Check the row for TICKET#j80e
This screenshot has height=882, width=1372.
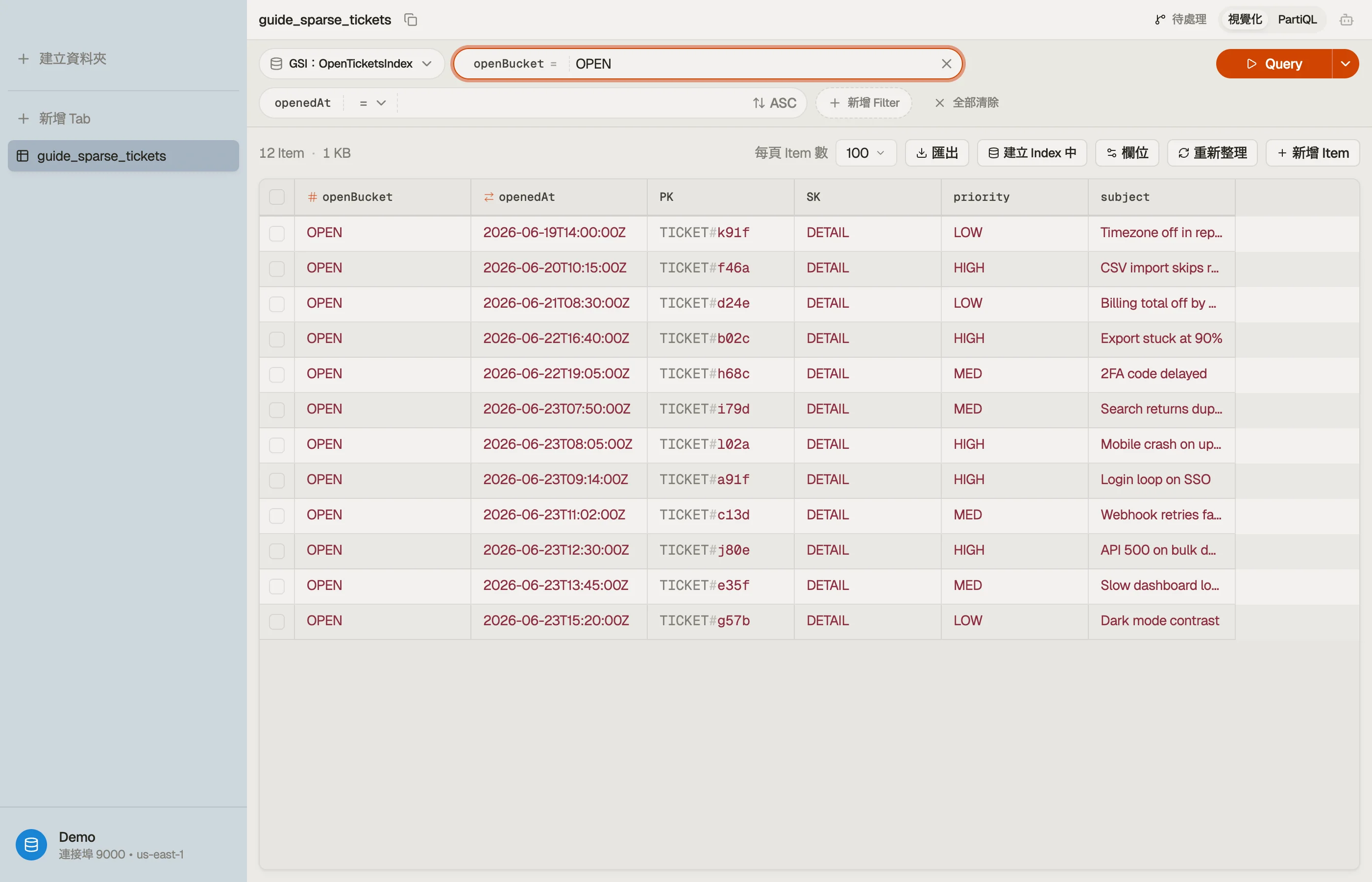(277, 551)
